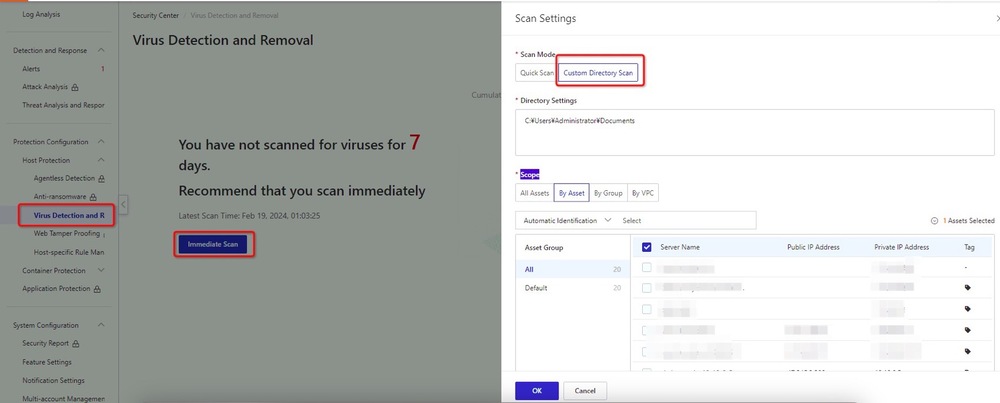
Task: Click the Directory Settings text area
Action: pos(754,133)
